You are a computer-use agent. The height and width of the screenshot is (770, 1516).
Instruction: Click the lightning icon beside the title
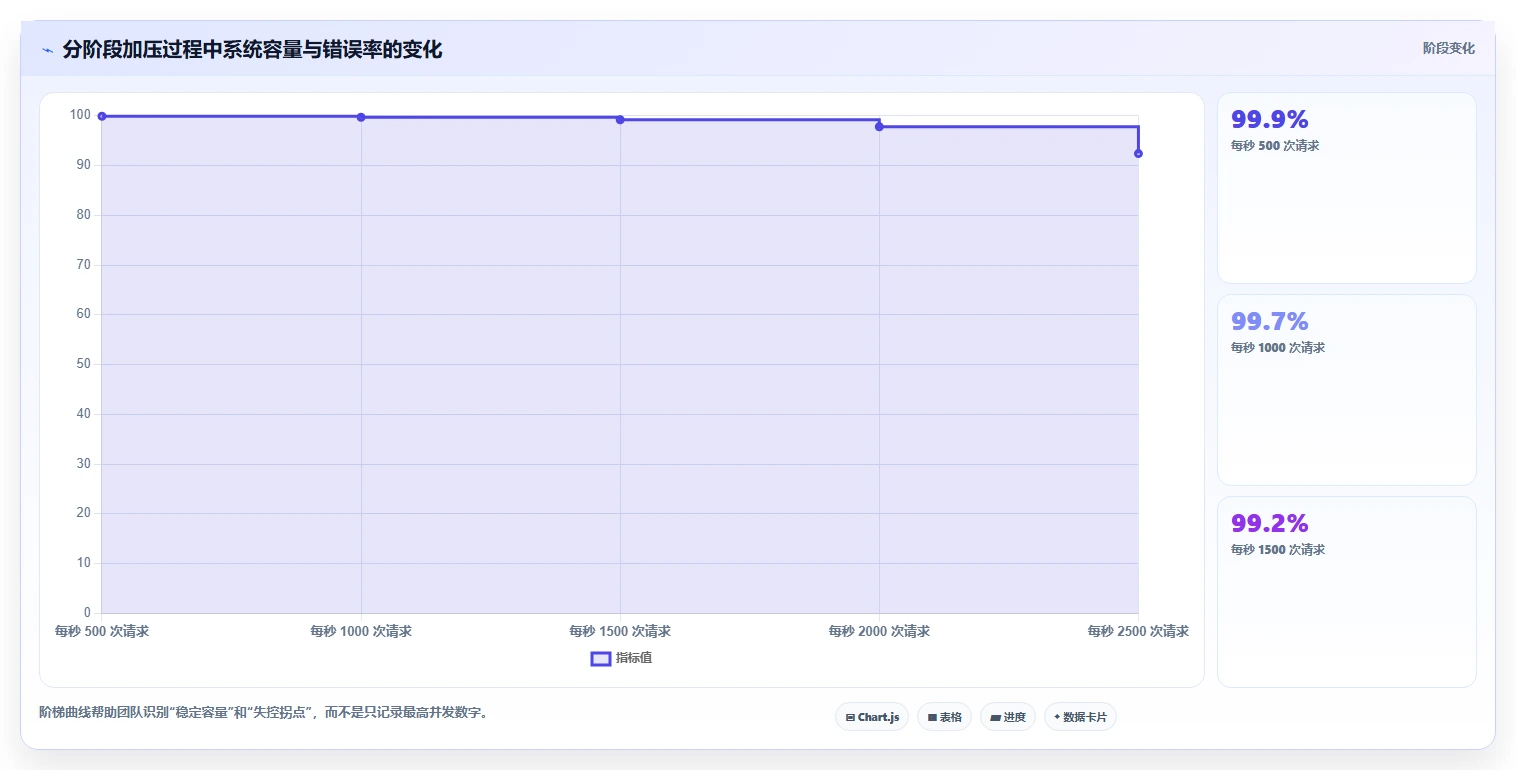click(x=48, y=50)
